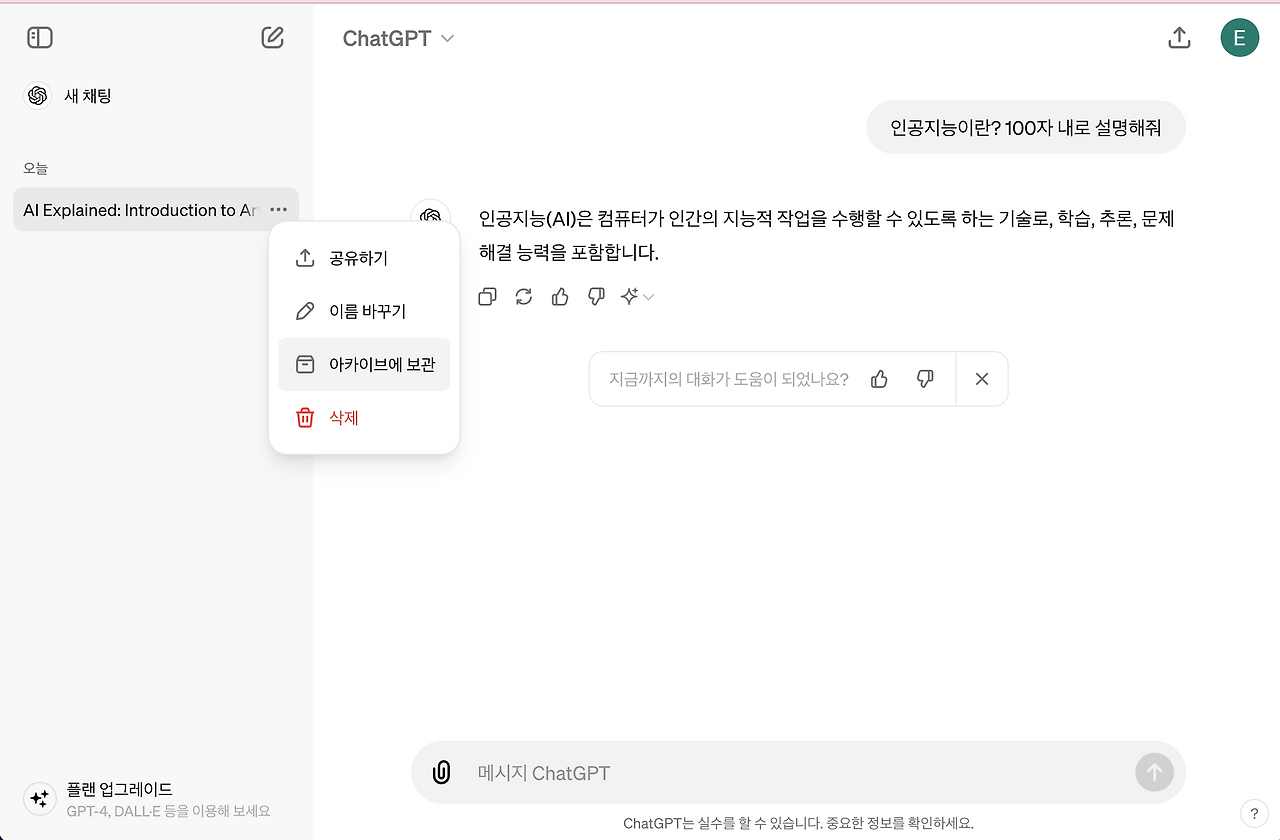Regenerate the response with the refresh icon
The height and width of the screenshot is (840, 1280).
click(524, 297)
